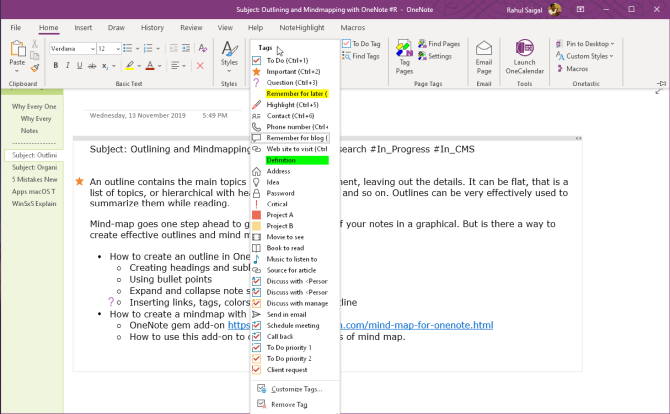
Task: Switch to the Draw tab
Action: click(x=116, y=27)
